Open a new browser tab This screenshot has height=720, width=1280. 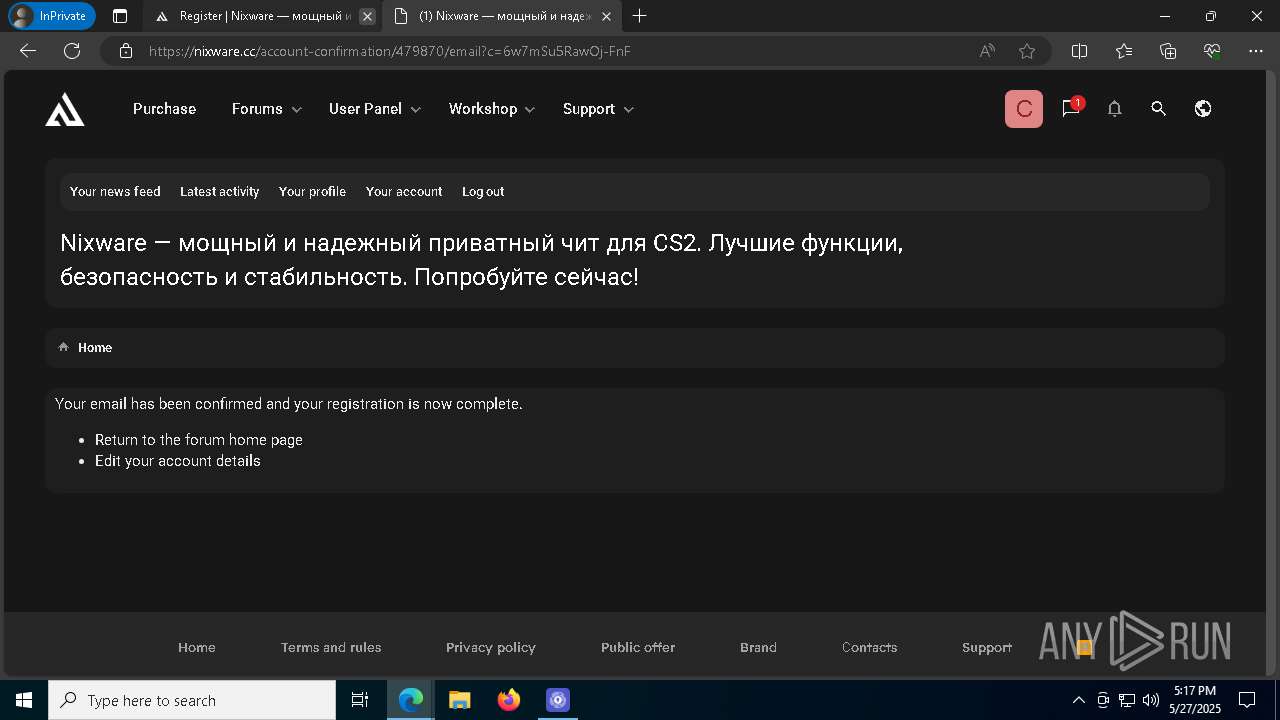click(640, 16)
